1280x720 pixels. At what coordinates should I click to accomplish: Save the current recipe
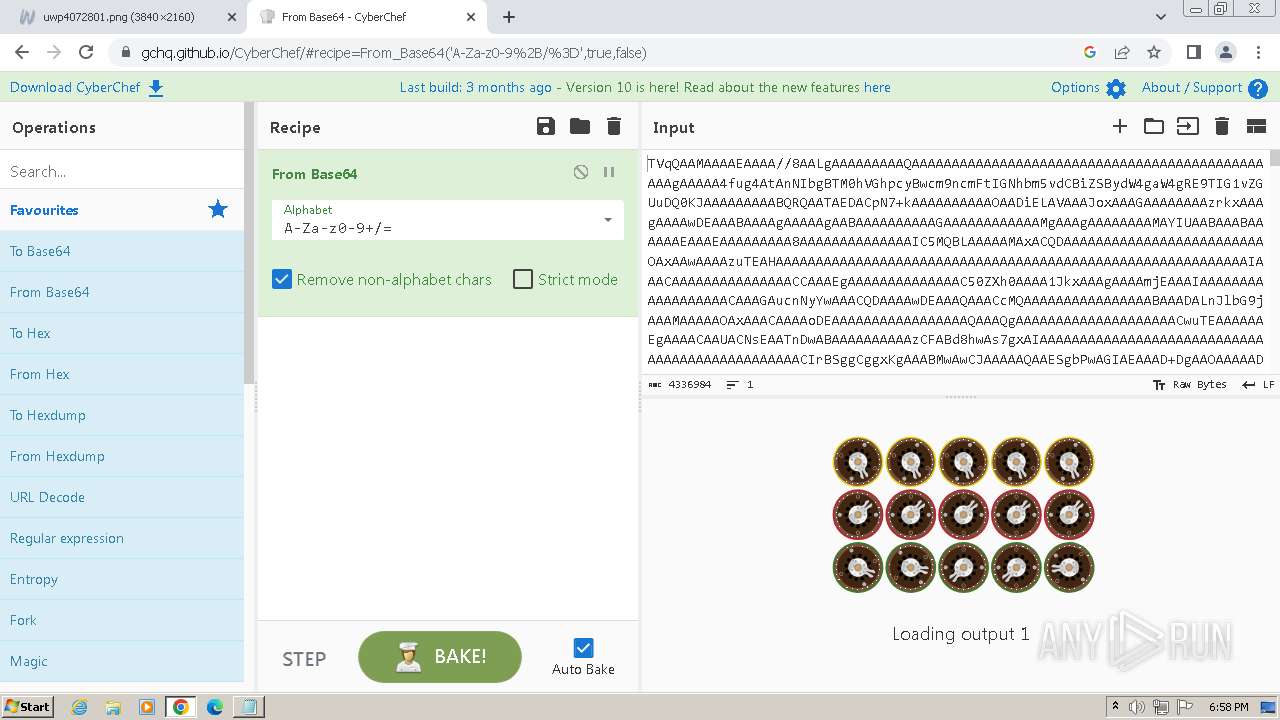coord(546,126)
